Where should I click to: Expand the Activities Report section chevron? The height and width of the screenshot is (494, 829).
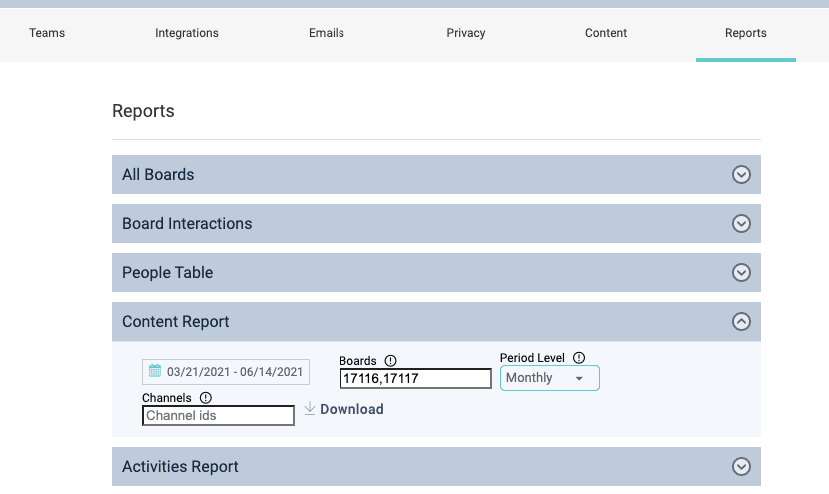coord(741,467)
